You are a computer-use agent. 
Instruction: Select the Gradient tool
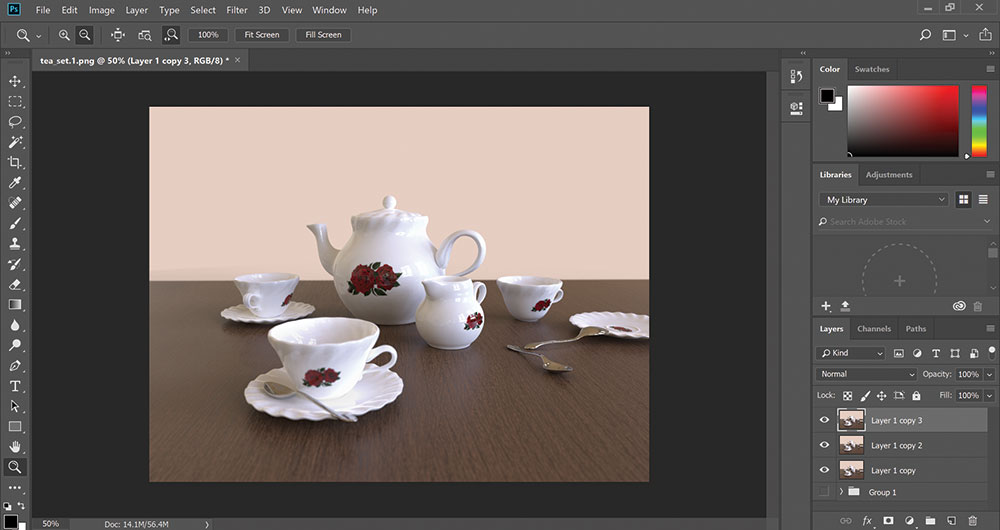coord(15,305)
